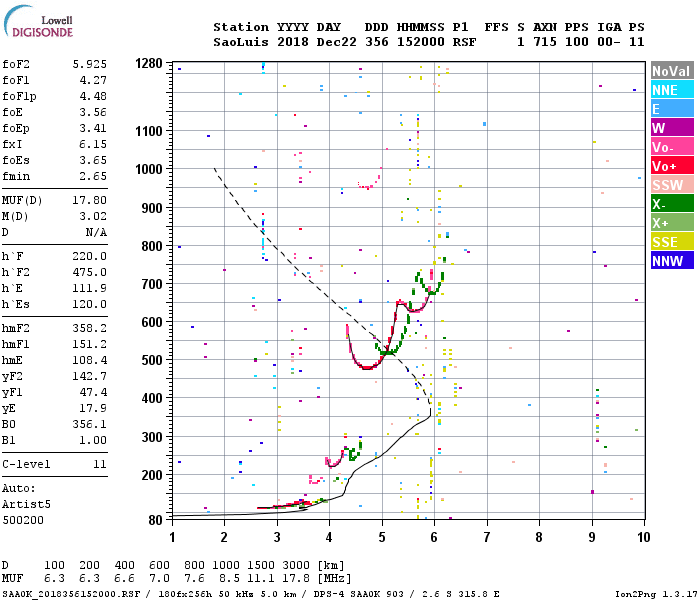Select the SSE yellow legend swatch
700x600 pixels.
[672, 242]
